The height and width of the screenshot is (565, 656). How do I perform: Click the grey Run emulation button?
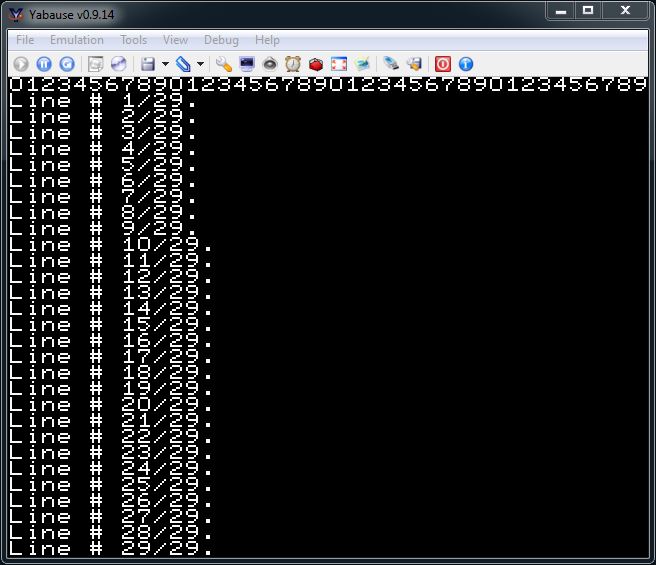point(21,64)
